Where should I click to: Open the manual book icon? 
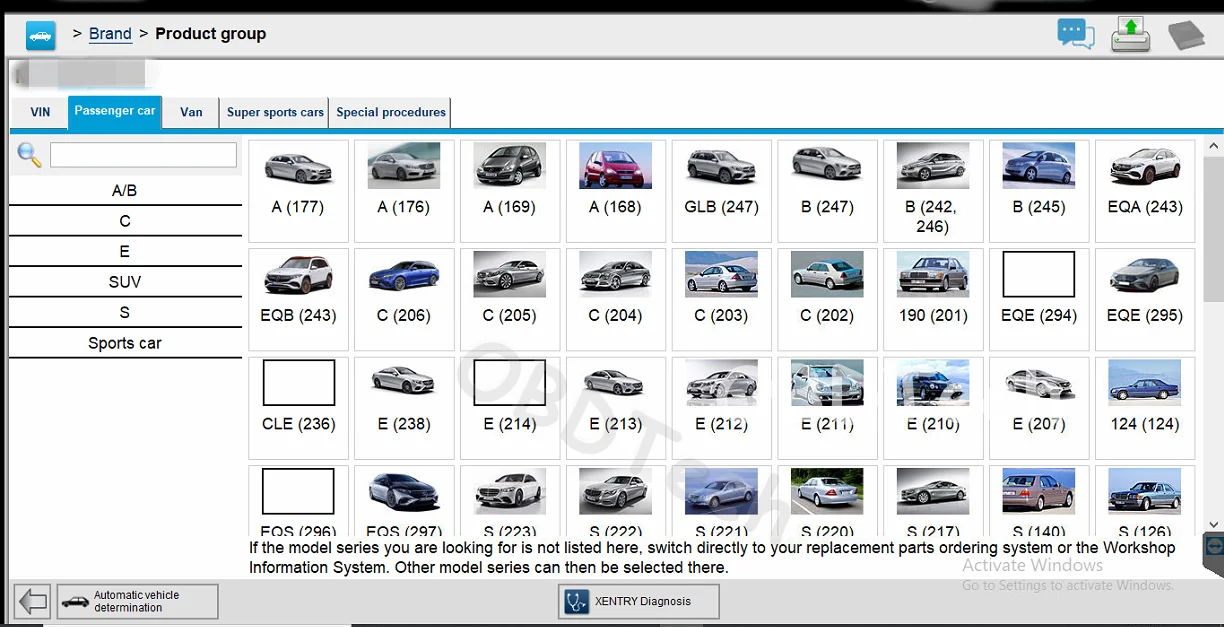coord(1186,35)
